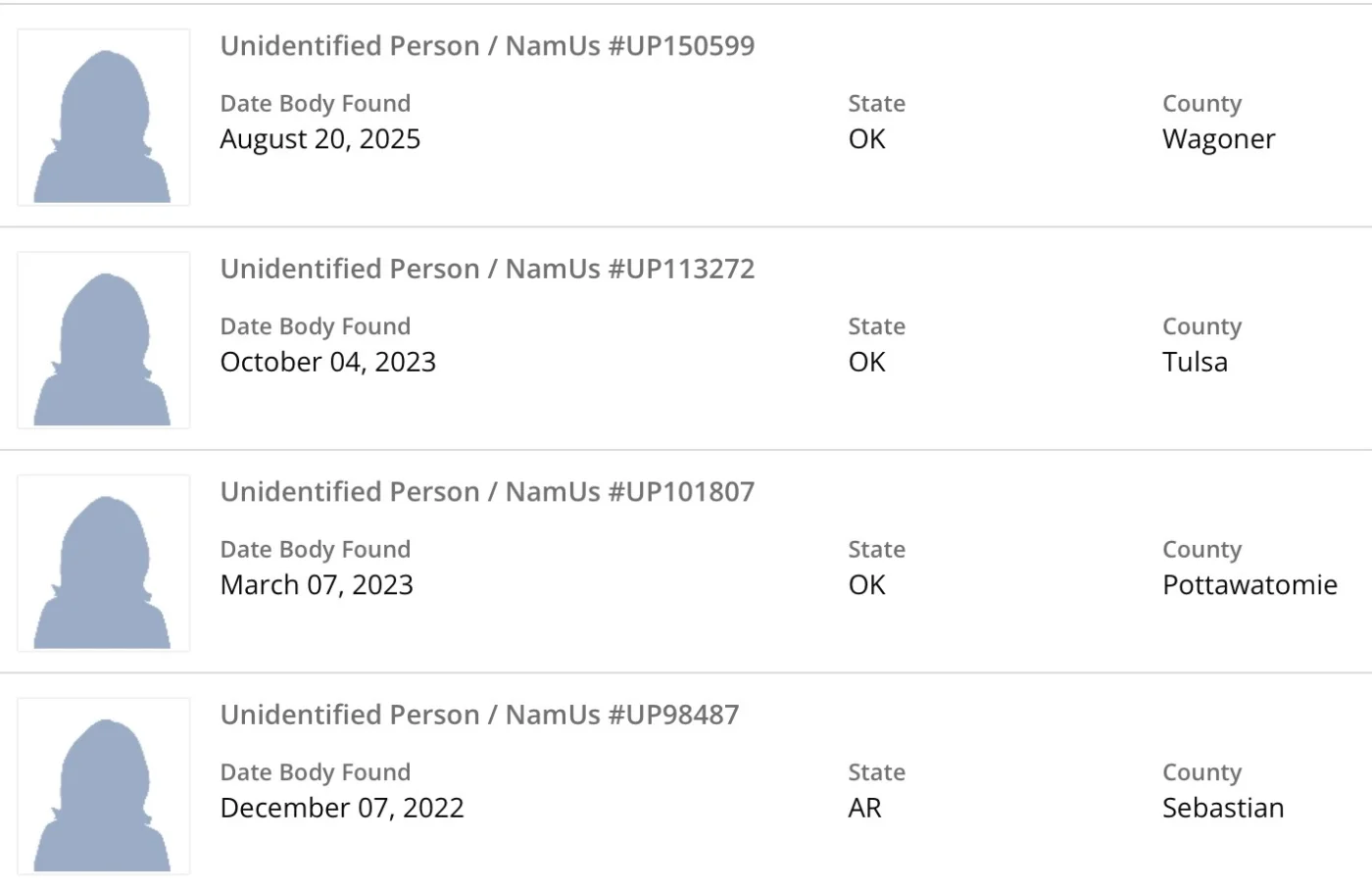Click silhouette photo for case UP101807
The image size is (1372, 888).
click(103, 564)
